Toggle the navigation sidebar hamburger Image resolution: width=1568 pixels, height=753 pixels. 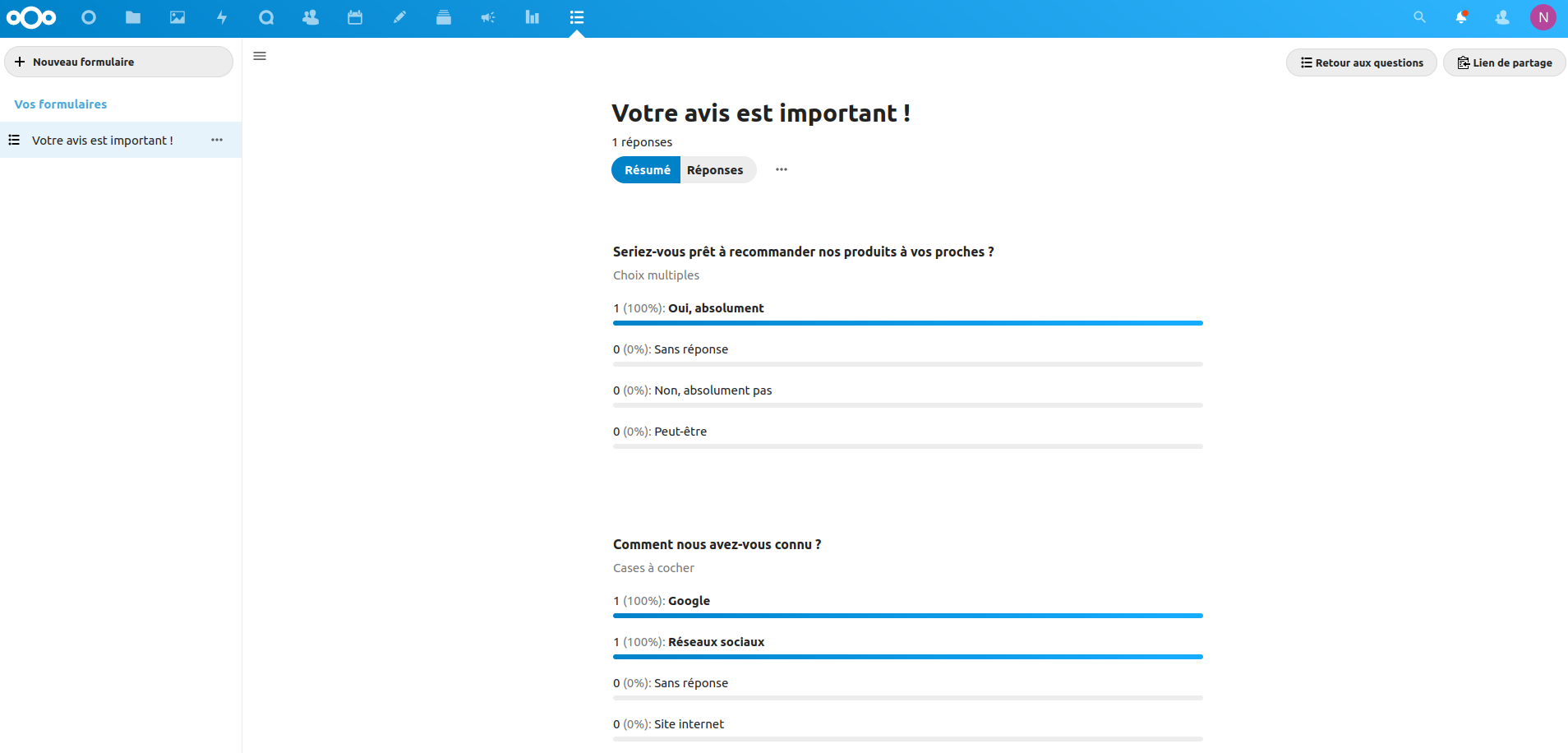click(x=260, y=56)
